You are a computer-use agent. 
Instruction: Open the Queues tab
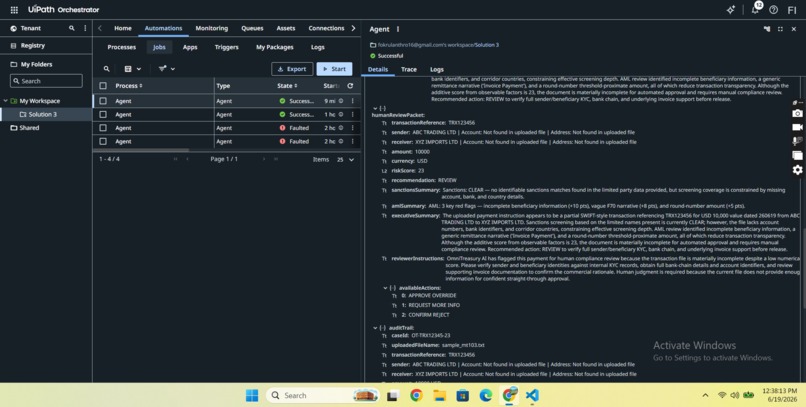[252, 28]
